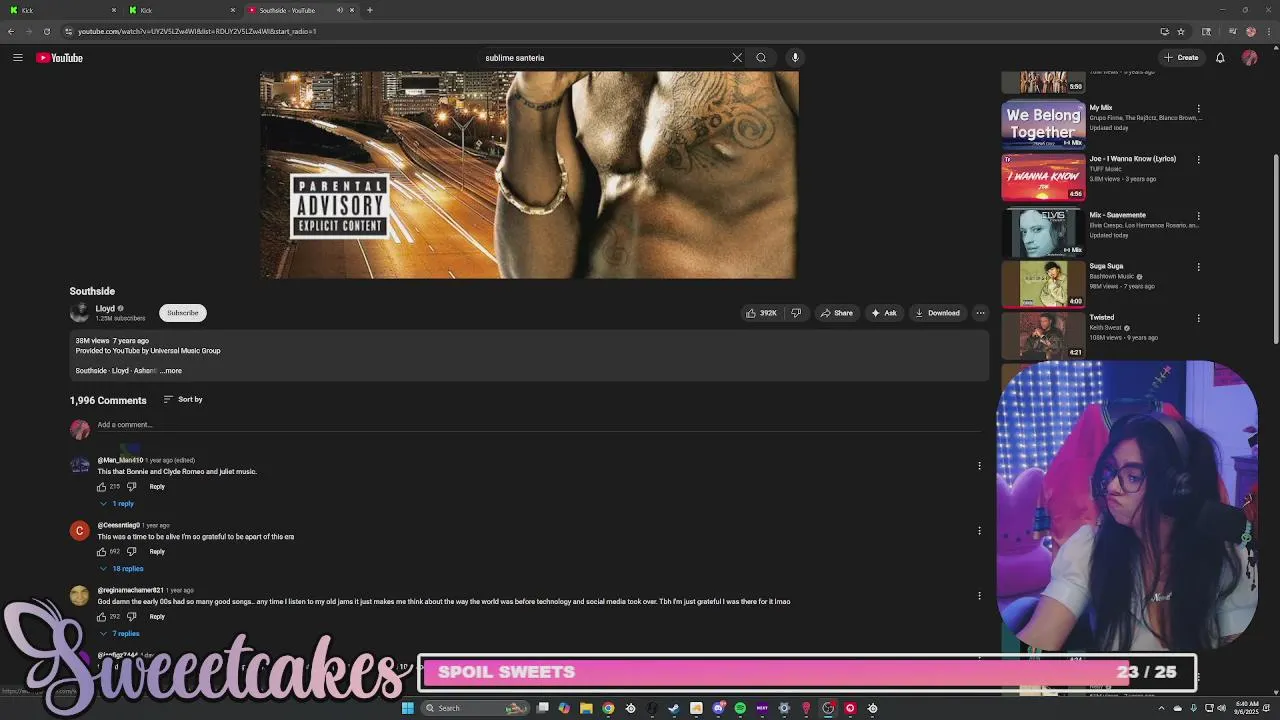Click the Ask button
Viewport: 1280px width, 720px height.
(x=884, y=313)
